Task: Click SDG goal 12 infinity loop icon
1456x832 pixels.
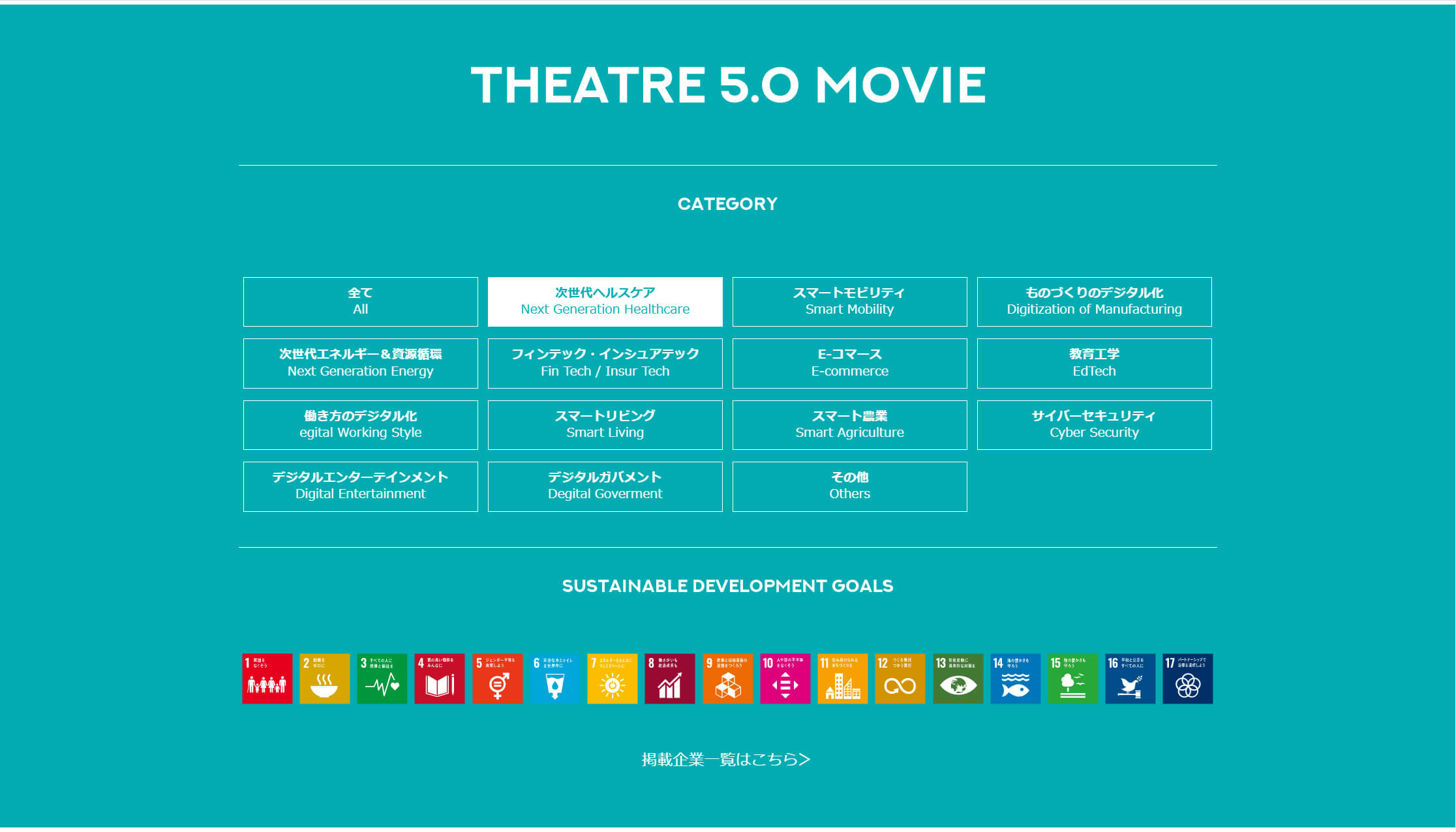Action: coord(900,678)
